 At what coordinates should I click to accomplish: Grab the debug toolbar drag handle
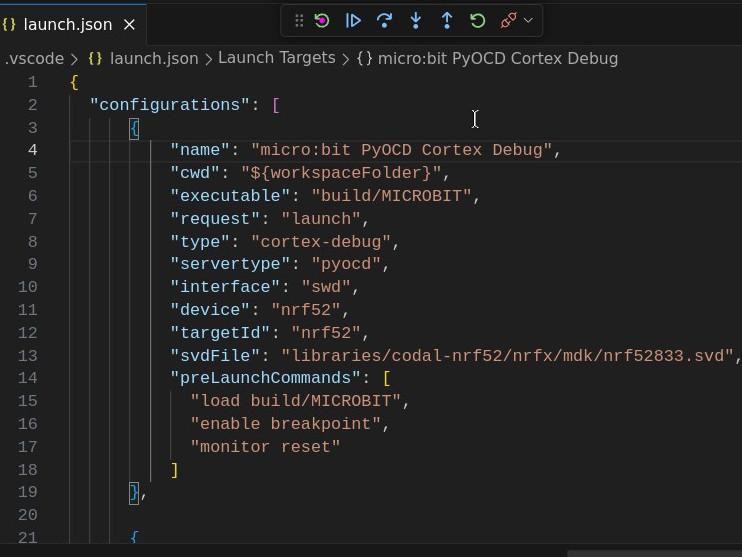[299, 21]
